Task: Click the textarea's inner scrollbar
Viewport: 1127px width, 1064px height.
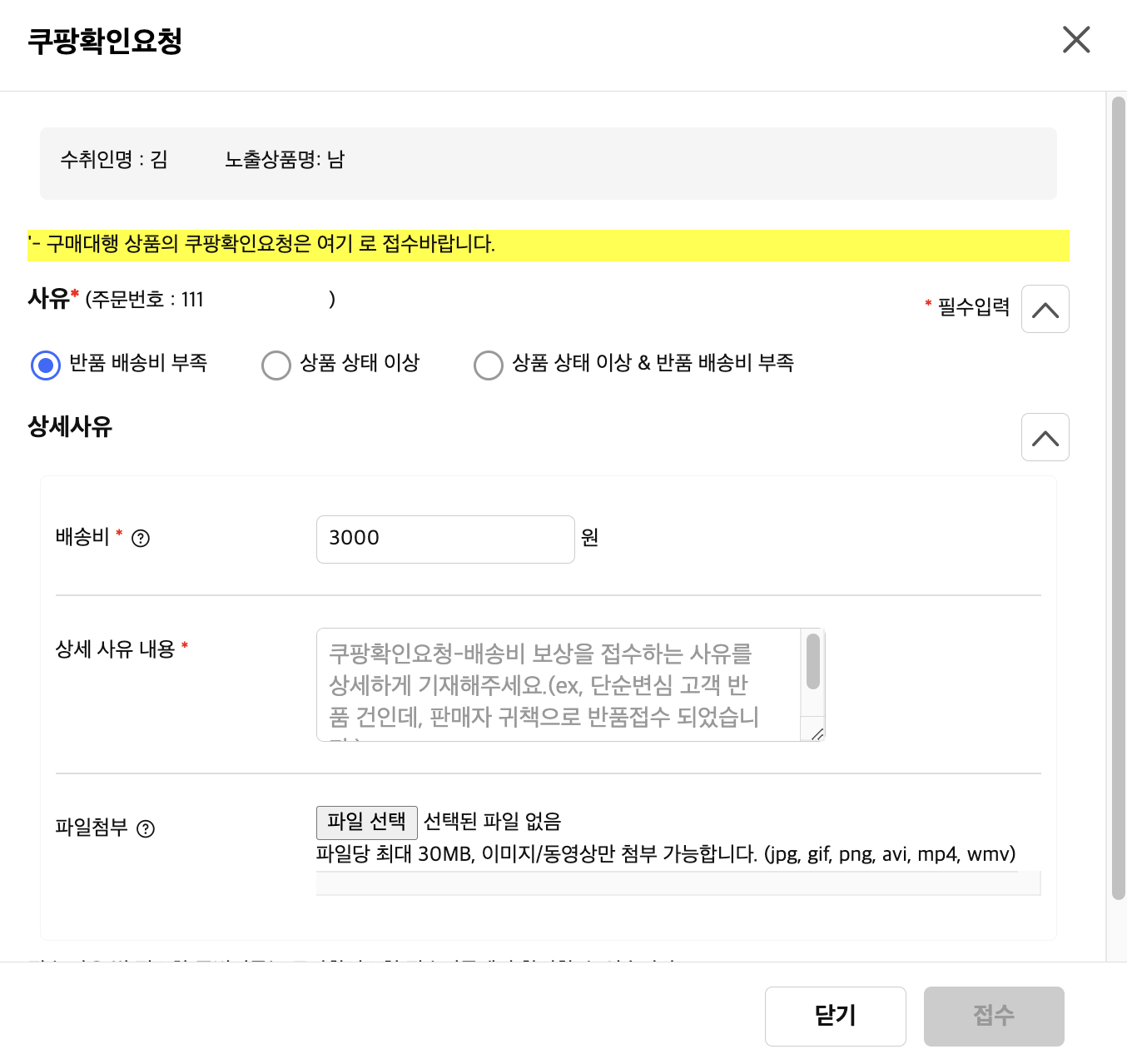Action: click(x=813, y=662)
